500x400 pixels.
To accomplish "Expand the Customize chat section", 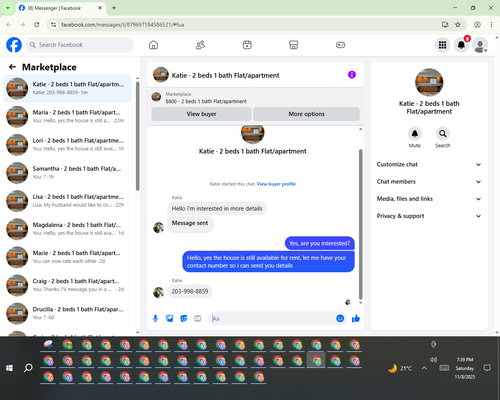I will 429,164.
